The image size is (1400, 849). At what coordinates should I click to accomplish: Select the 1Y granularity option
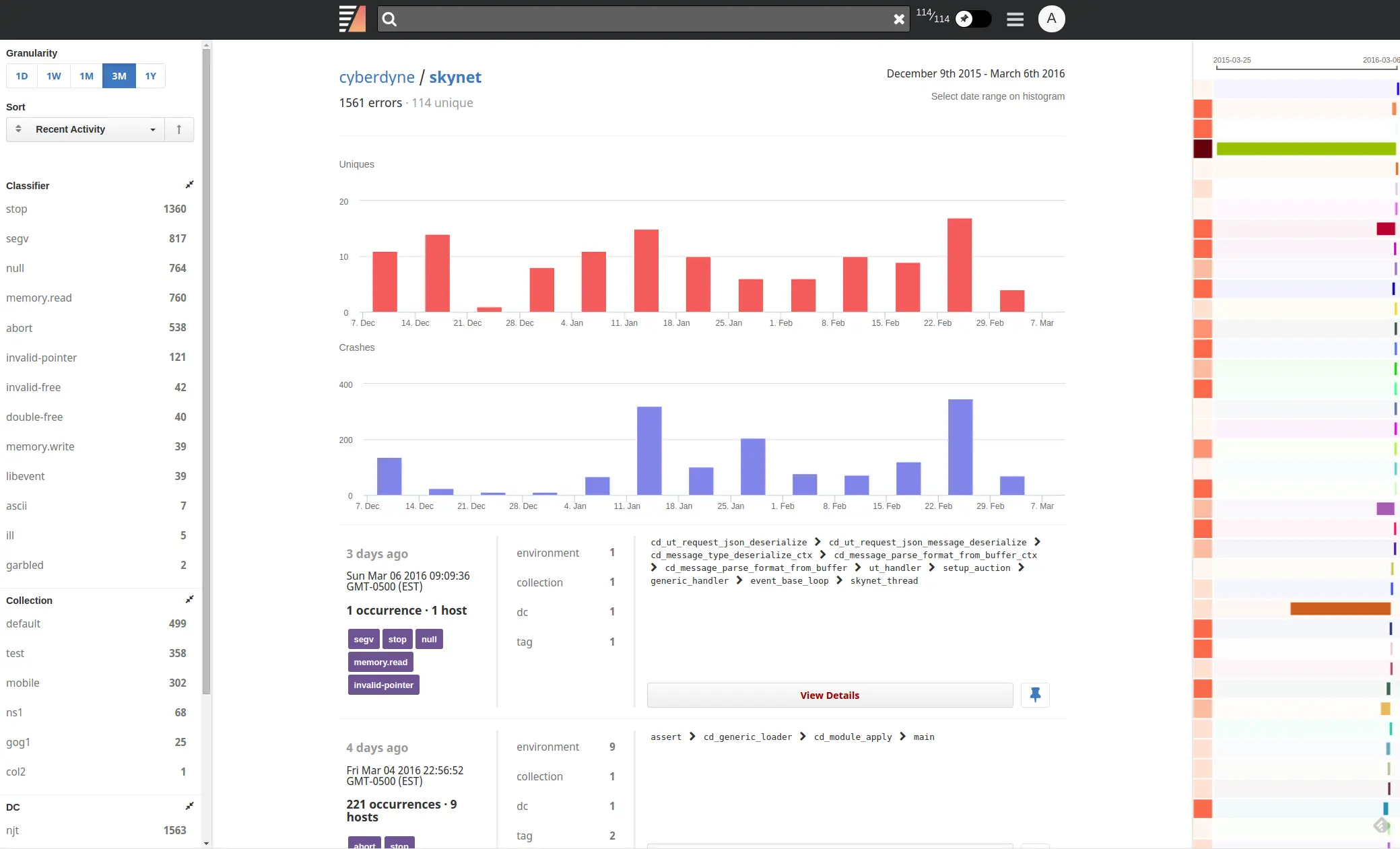151,75
